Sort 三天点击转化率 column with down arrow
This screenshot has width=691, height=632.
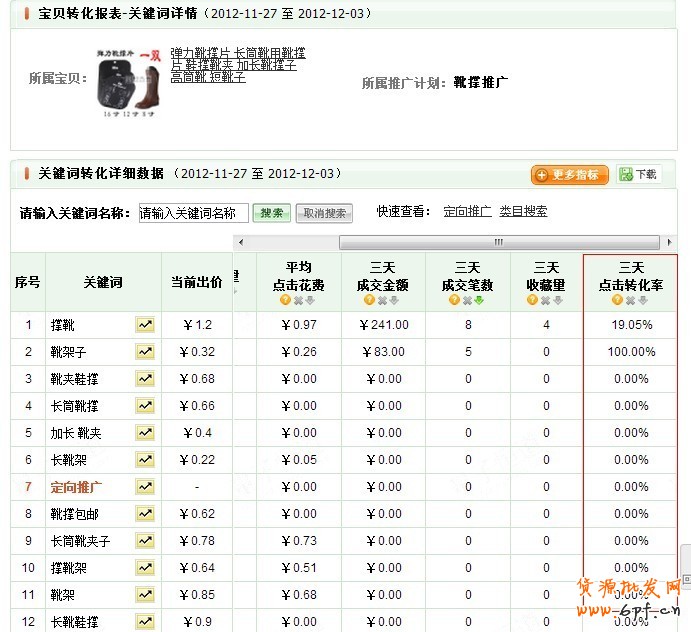pos(645,300)
